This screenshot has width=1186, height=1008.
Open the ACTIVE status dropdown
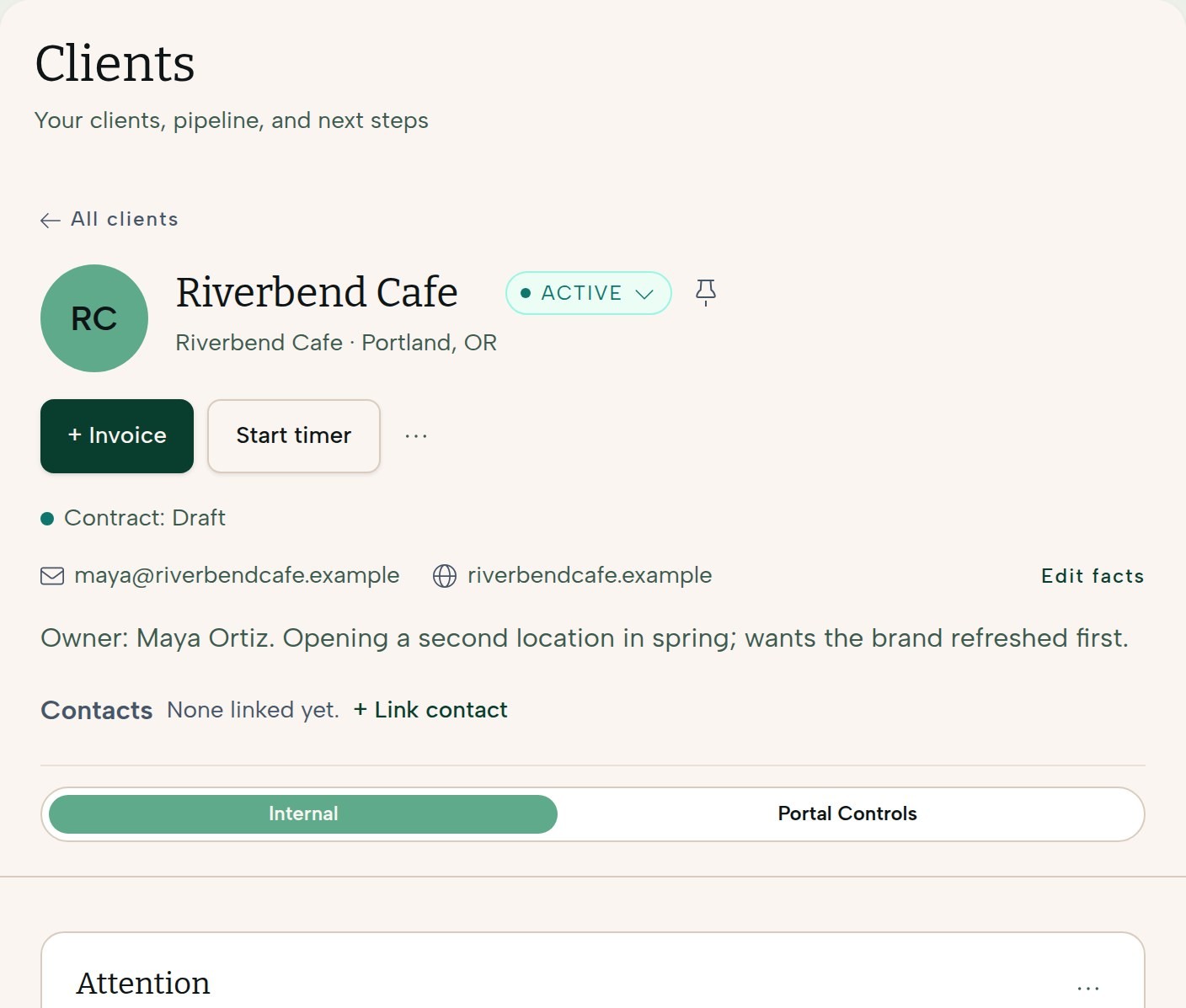tap(589, 293)
